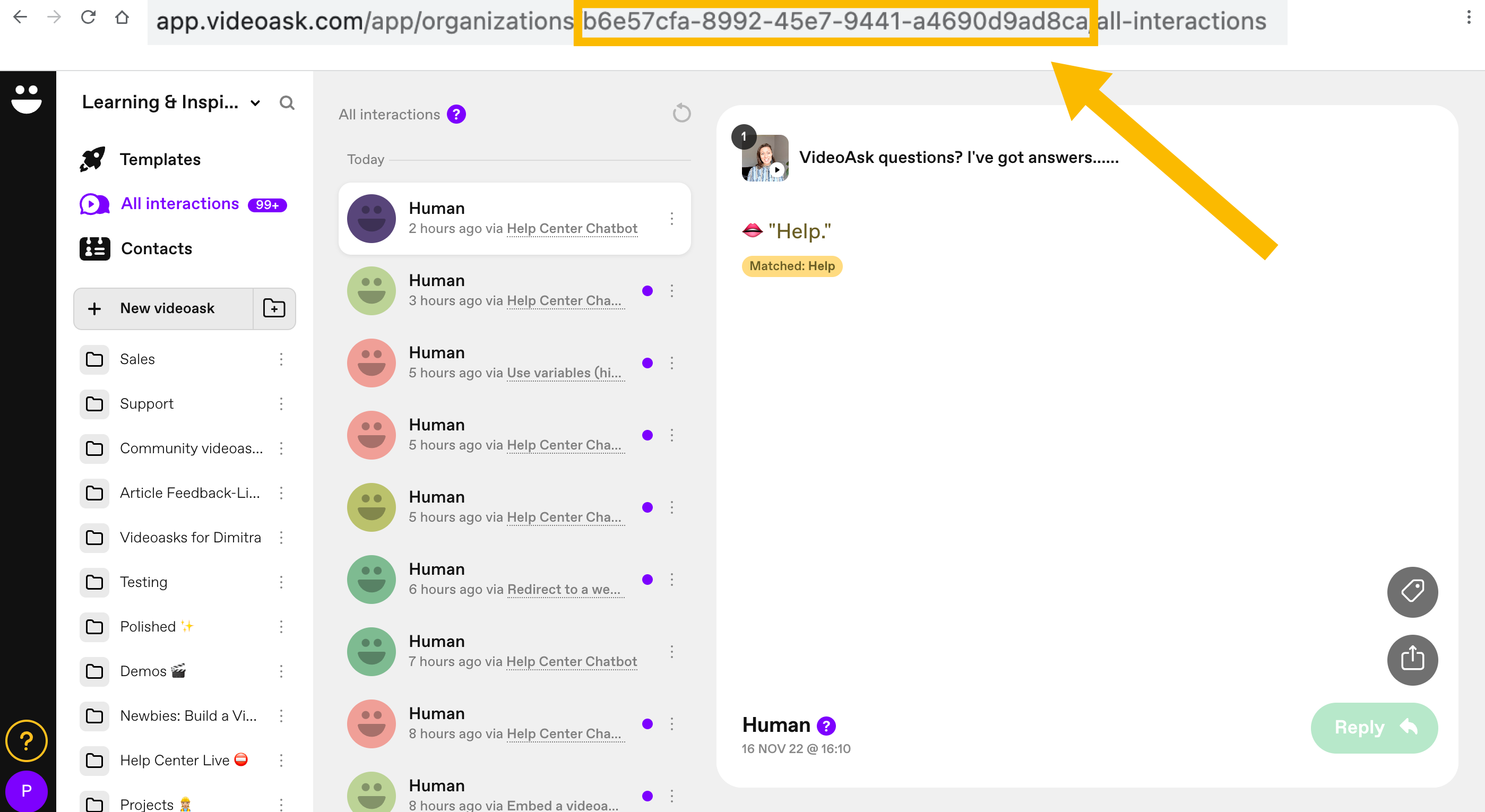The image size is (1485, 812).
Task: Open the Demos folder options menu
Action: pyautogui.click(x=281, y=671)
